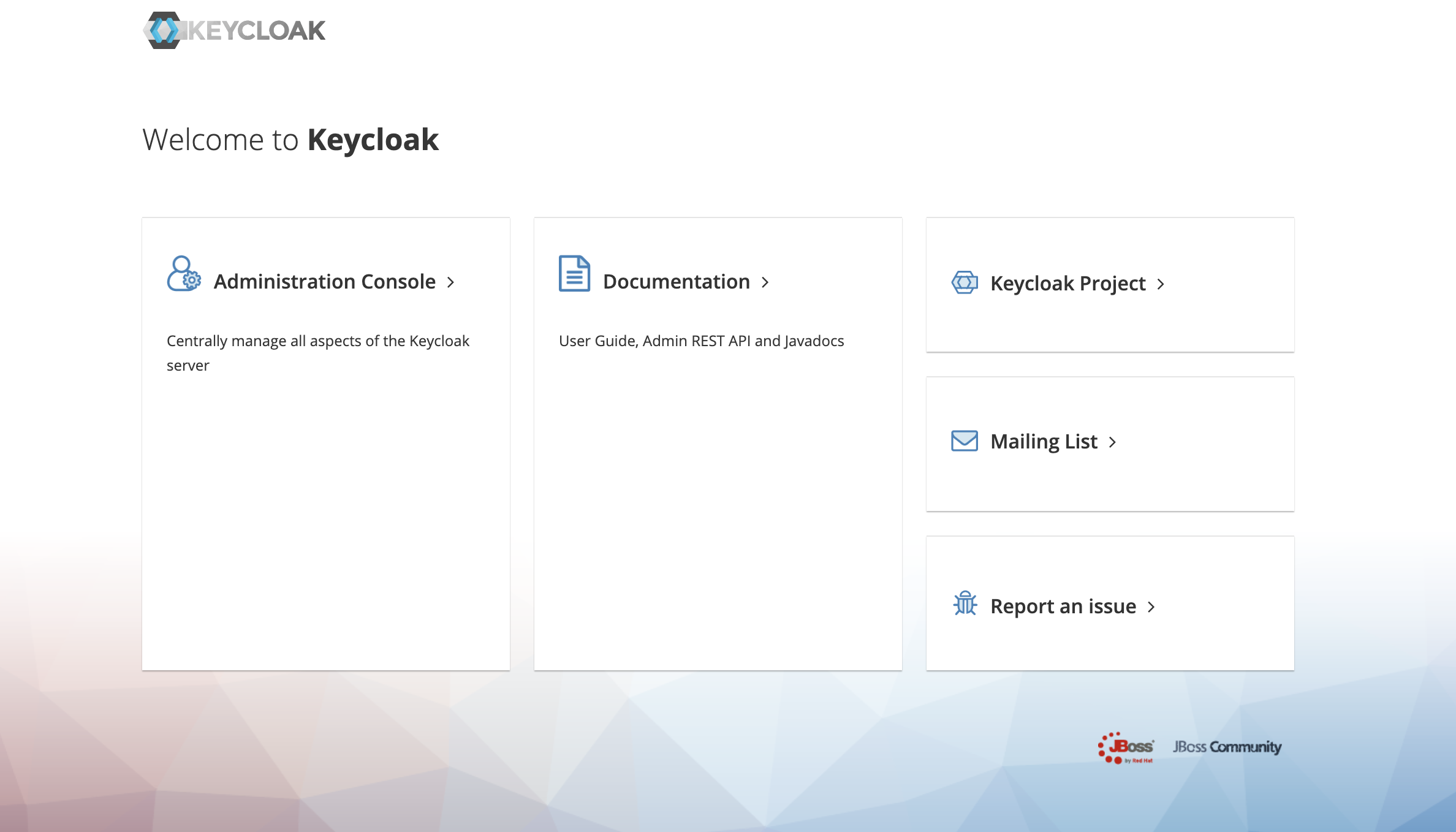Click the Keycloak Project hexagon icon

click(965, 282)
